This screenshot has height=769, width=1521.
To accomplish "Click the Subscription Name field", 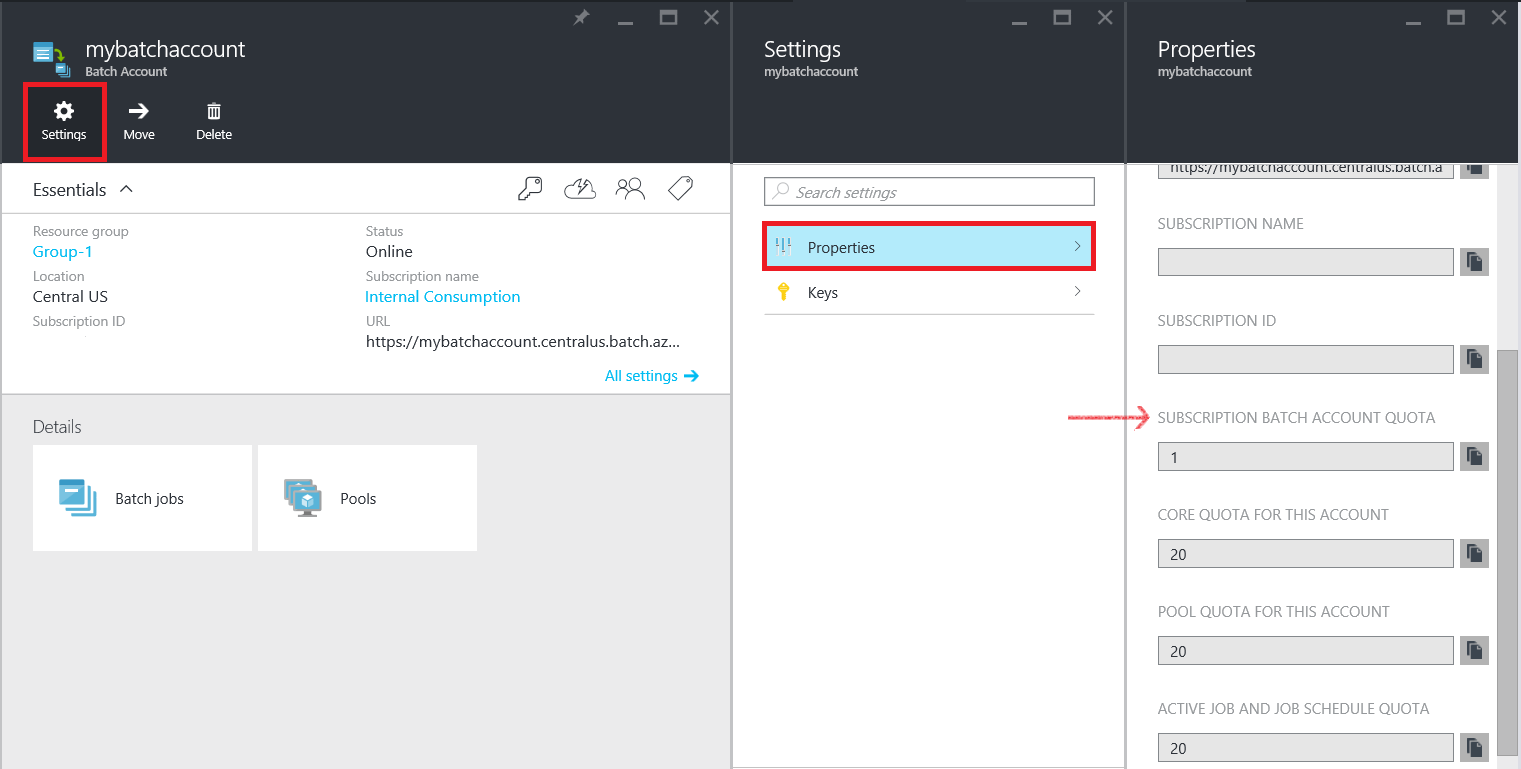I will pyautogui.click(x=1305, y=262).
